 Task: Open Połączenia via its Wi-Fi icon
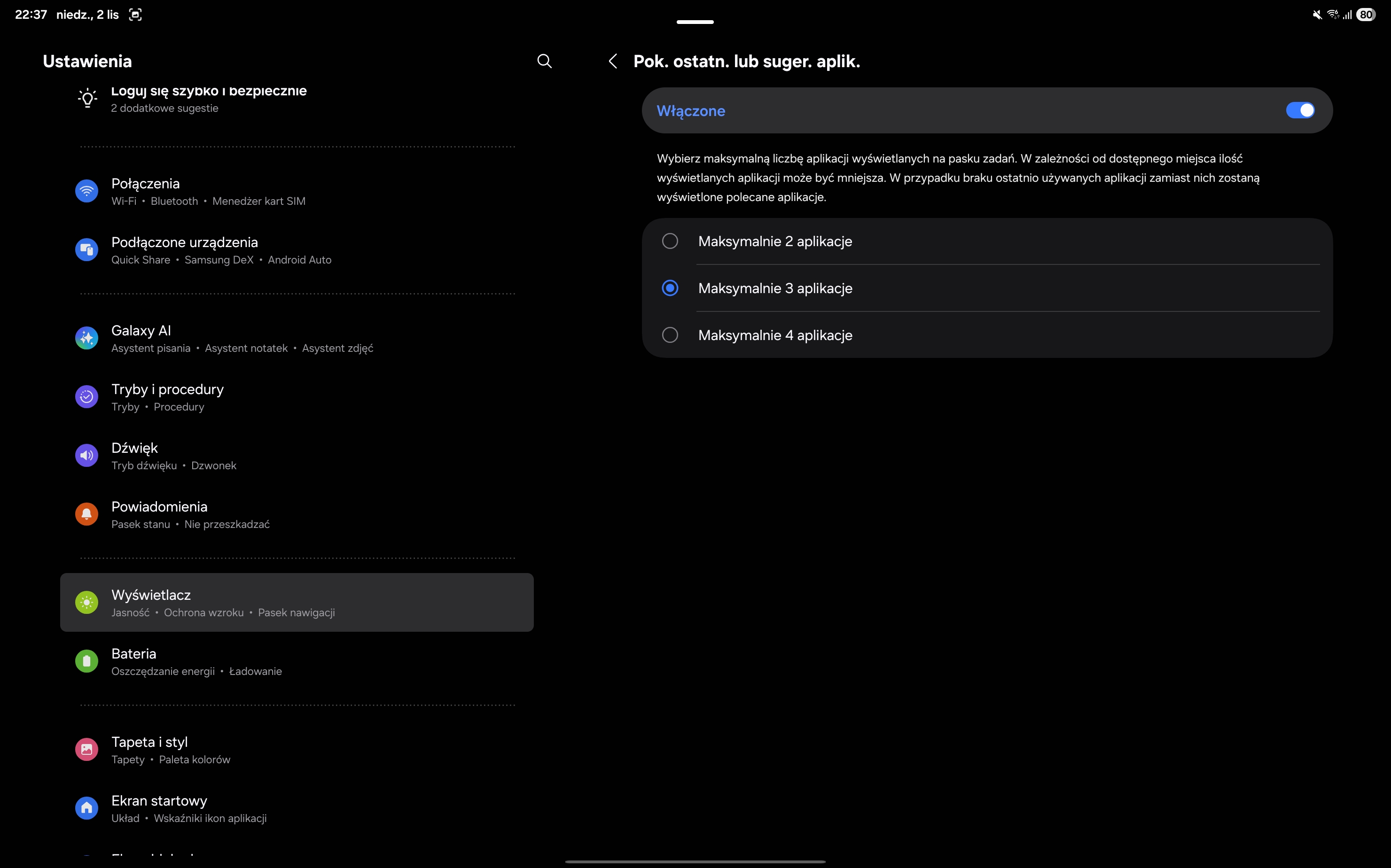click(87, 191)
